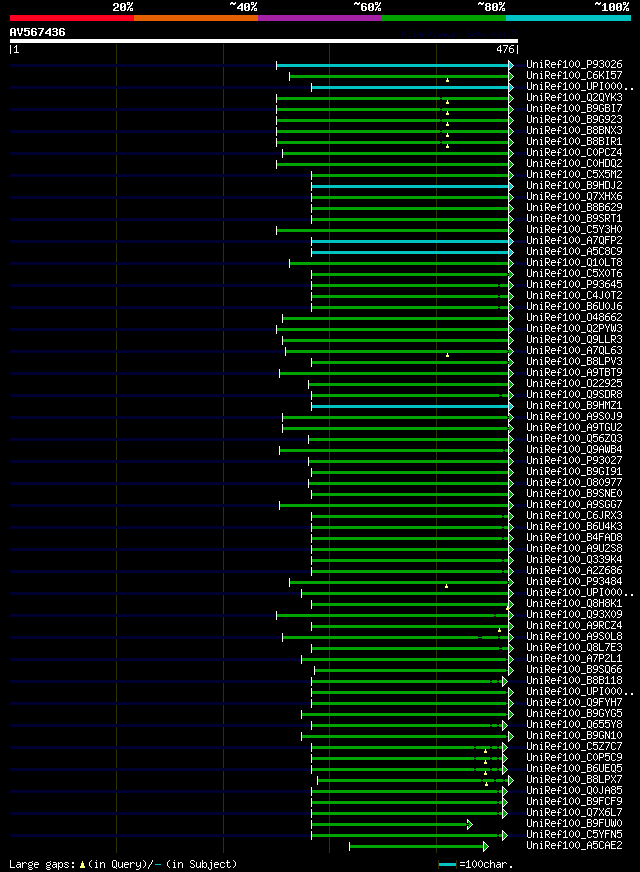This screenshot has height=872, width=640.
Task: Select the UniRef100_P93484 label
Action: click(574, 582)
